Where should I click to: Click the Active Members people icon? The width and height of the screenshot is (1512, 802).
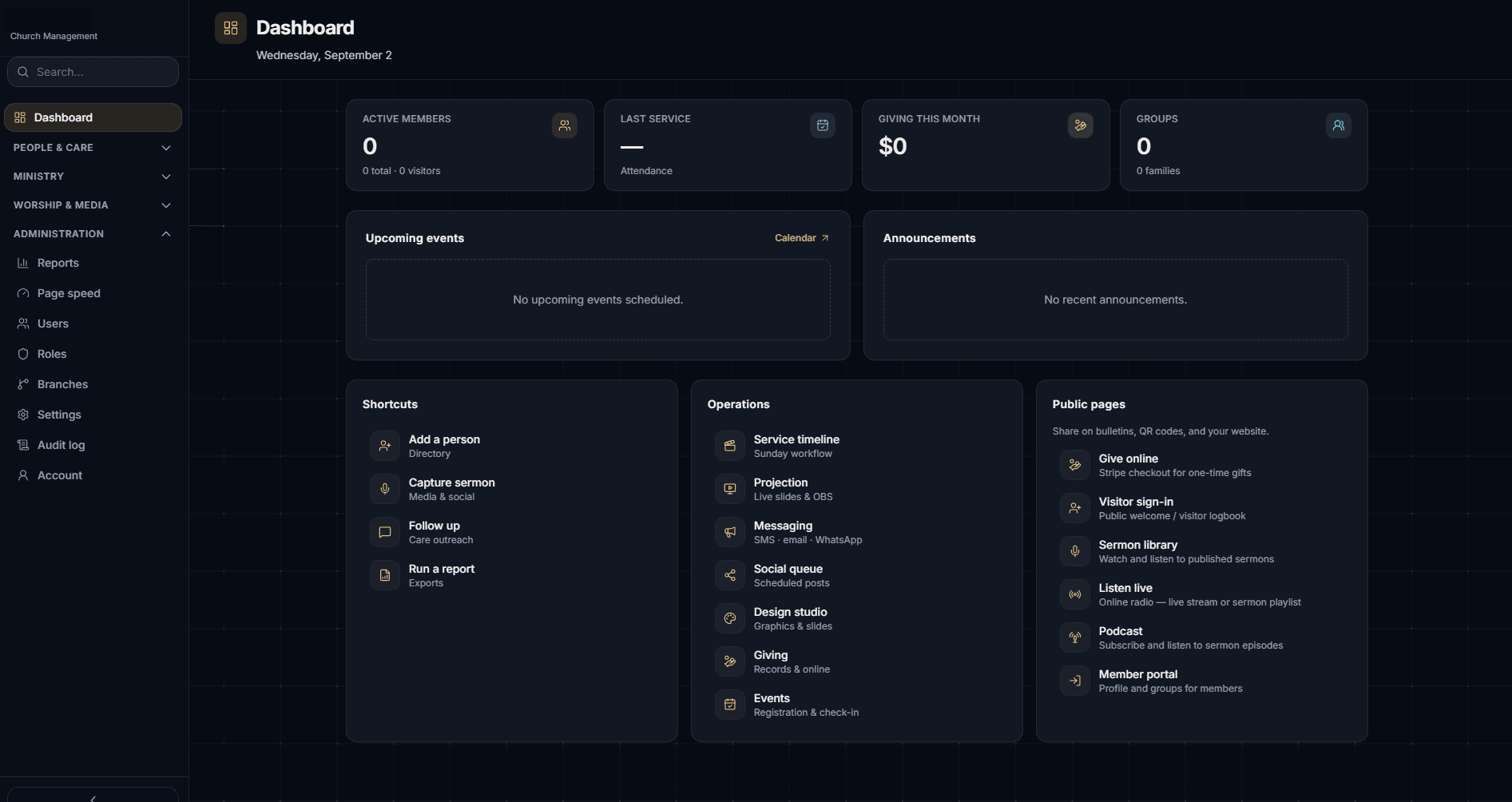pos(565,125)
